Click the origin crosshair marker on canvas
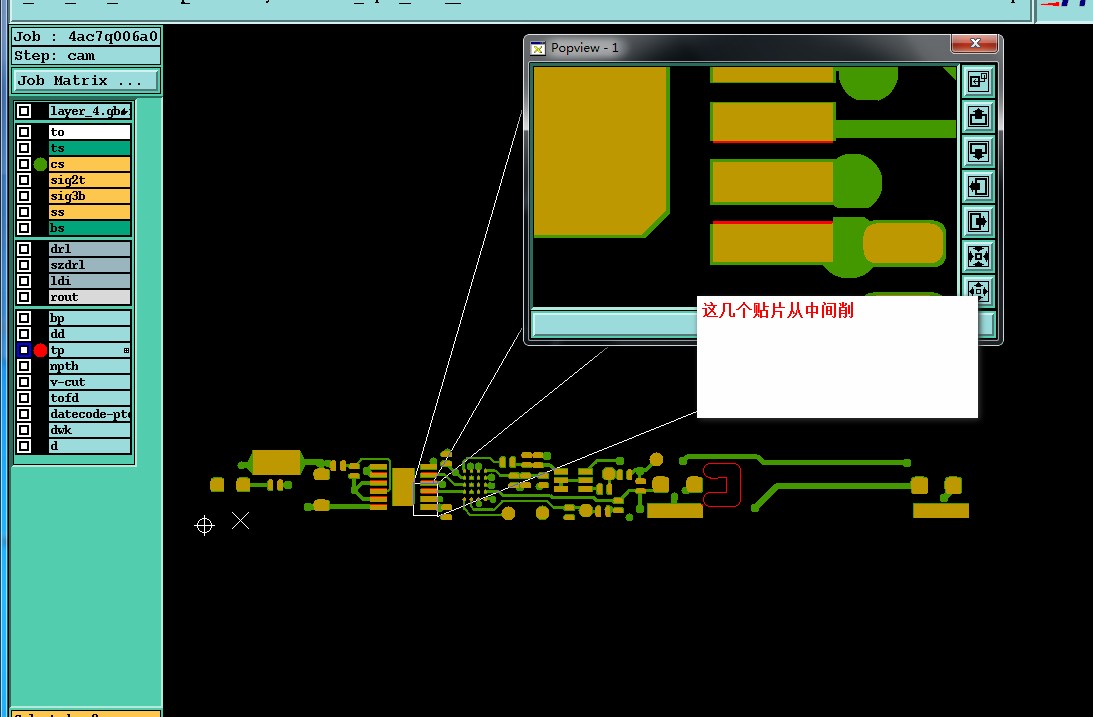Image resolution: width=1093 pixels, height=717 pixels. [x=204, y=525]
